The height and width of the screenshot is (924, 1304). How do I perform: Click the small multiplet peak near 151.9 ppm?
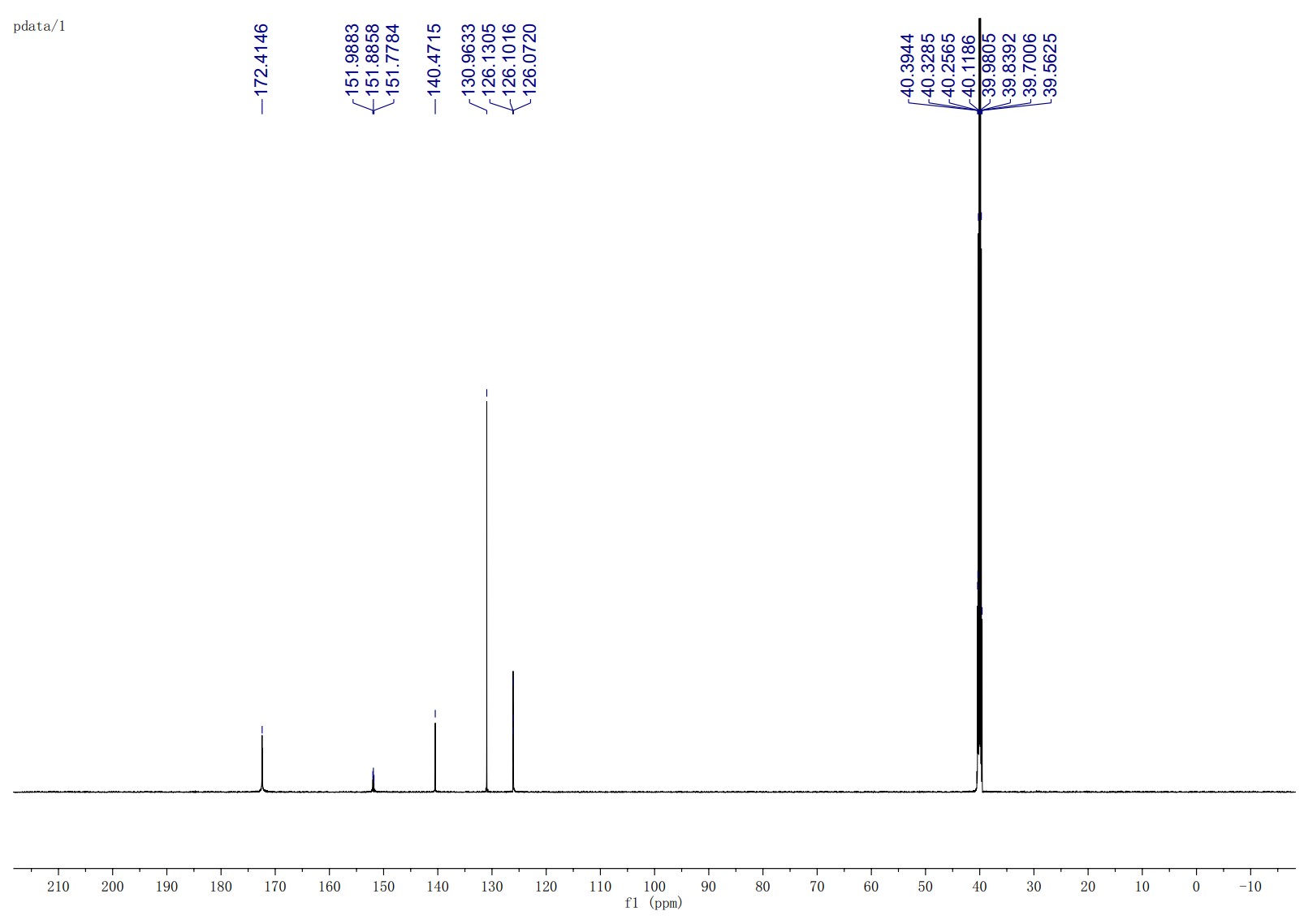(373, 781)
